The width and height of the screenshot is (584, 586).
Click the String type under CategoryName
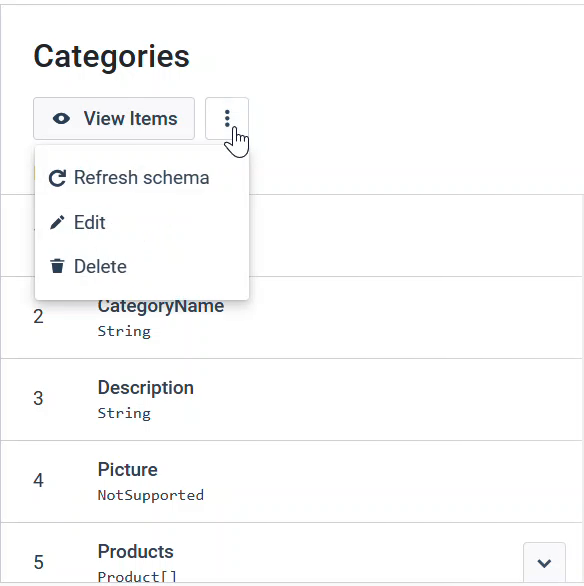(124, 331)
